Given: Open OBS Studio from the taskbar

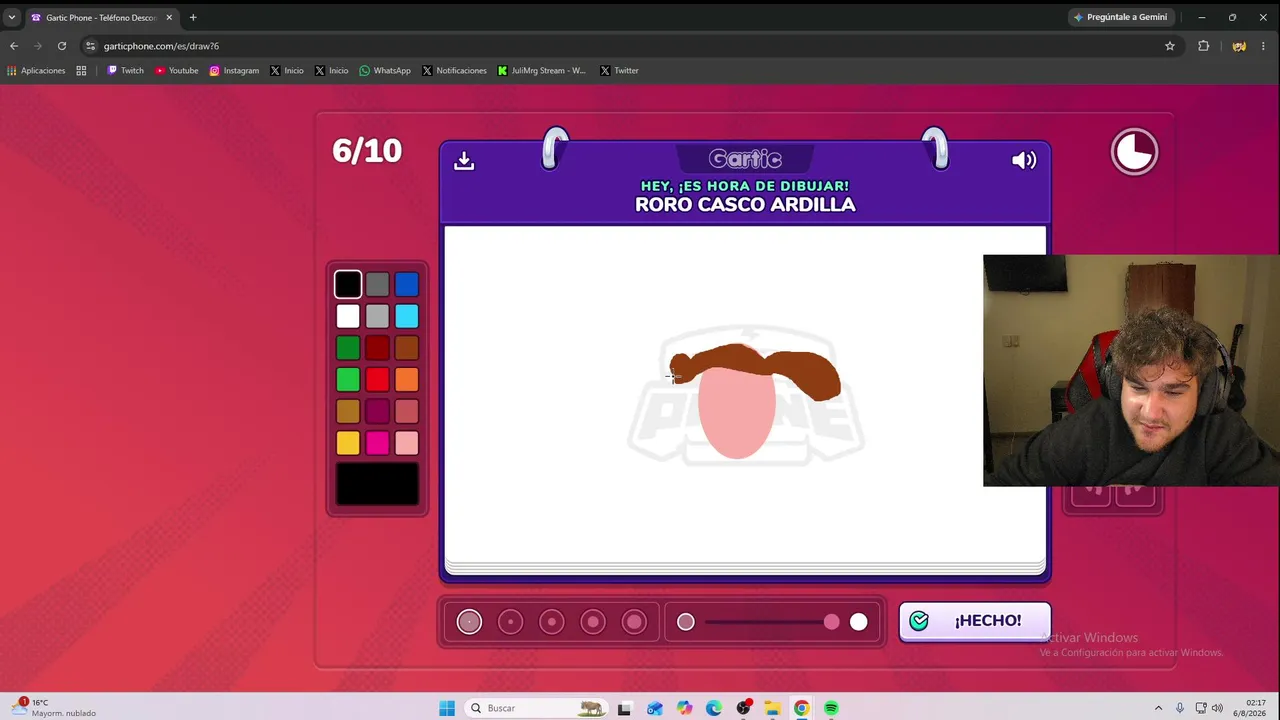Looking at the screenshot, I should (x=743, y=708).
